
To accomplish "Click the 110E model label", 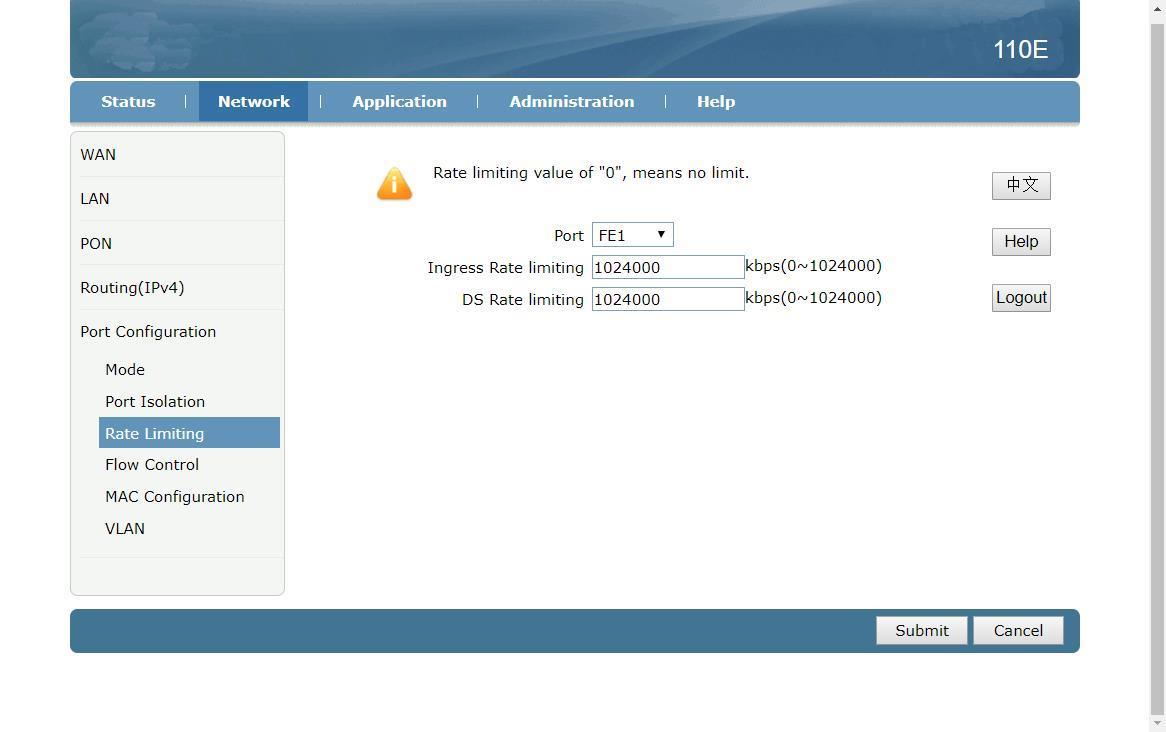I will (1020, 50).
